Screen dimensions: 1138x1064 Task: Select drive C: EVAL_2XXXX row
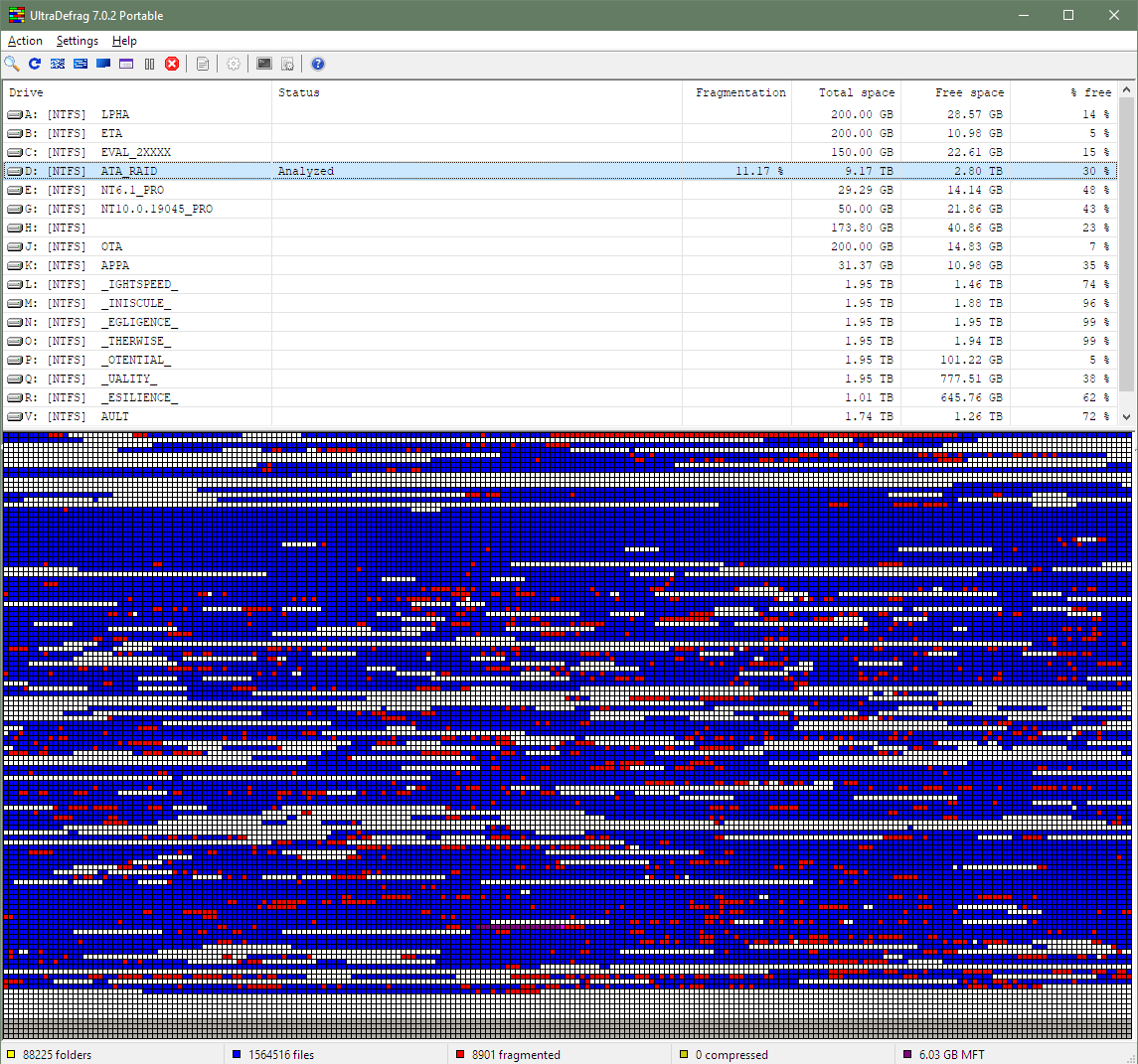click(561, 152)
